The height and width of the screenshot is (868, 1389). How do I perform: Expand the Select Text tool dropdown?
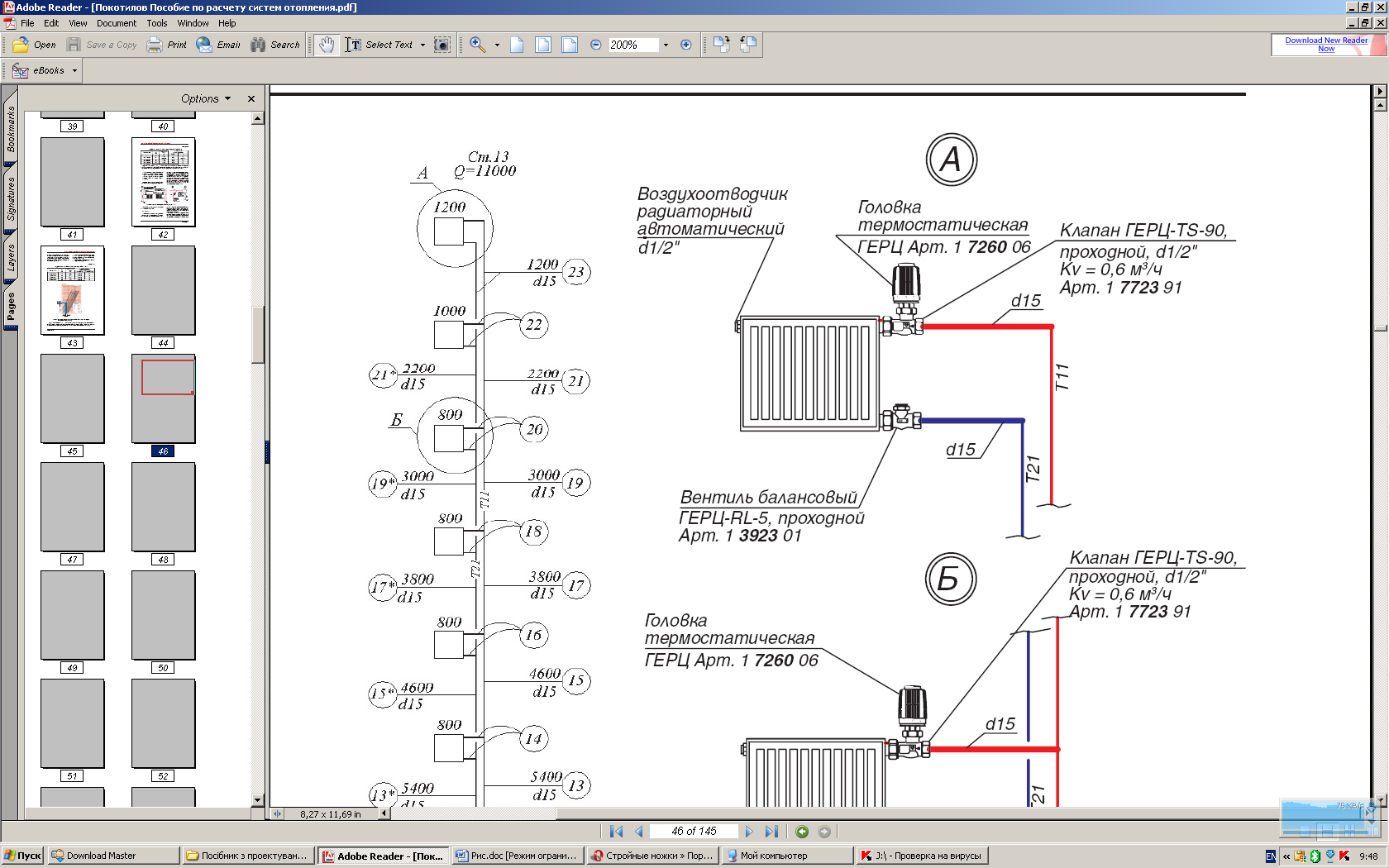[422, 45]
